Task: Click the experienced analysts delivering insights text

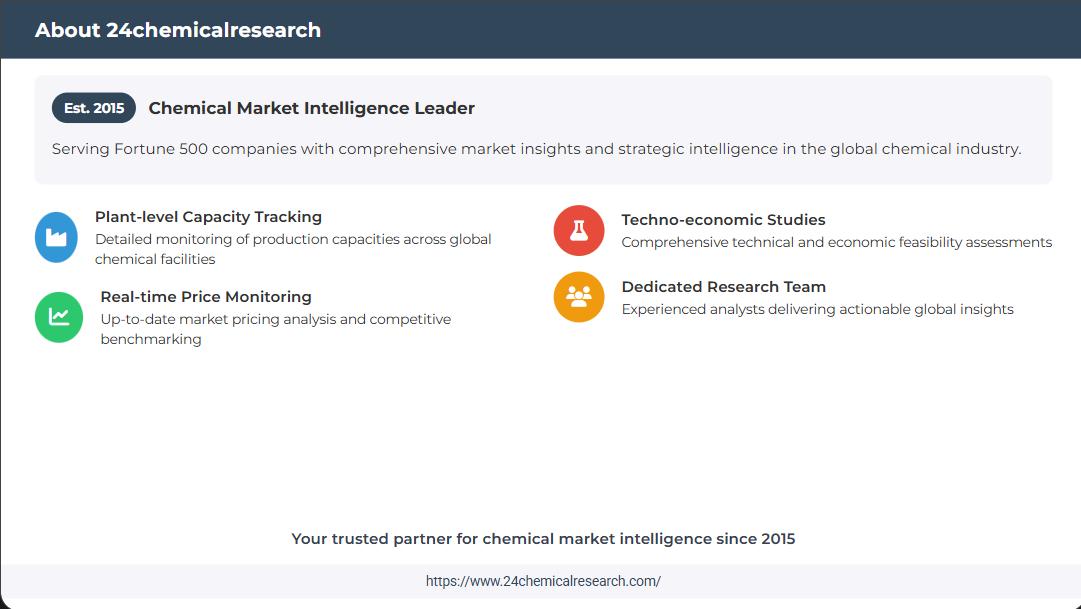Action: tap(817, 309)
